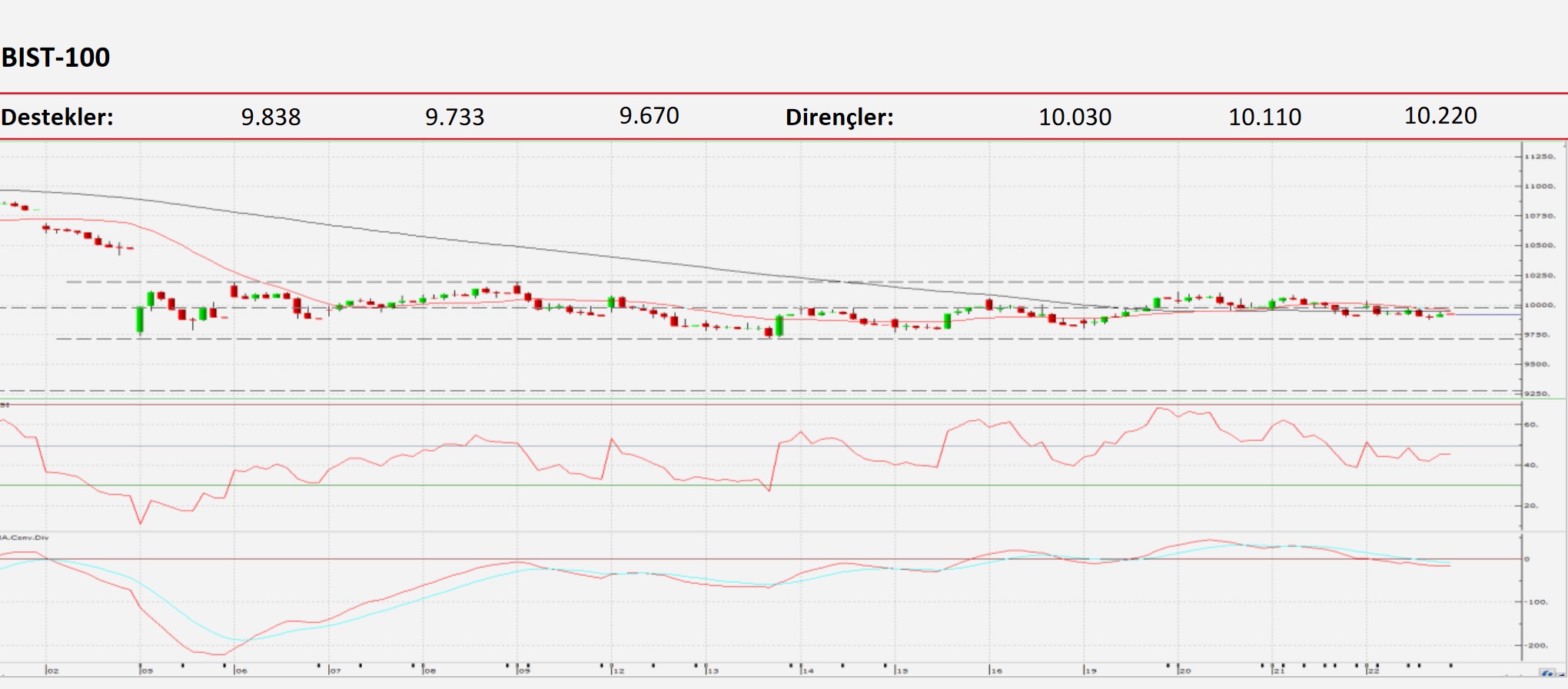This screenshot has width=1568, height=689.
Task: Click the 10250 price axis label
Action: pos(1540,276)
